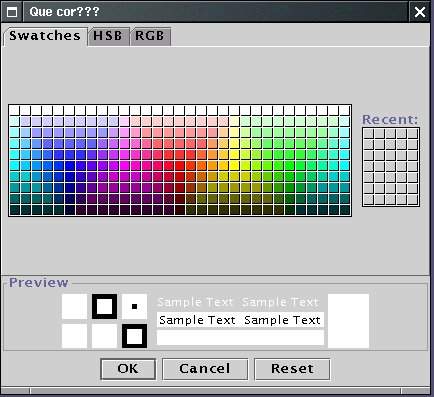The width and height of the screenshot is (434, 397).
Task: Open the window menu icon in title bar
Action: coord(12,12)
